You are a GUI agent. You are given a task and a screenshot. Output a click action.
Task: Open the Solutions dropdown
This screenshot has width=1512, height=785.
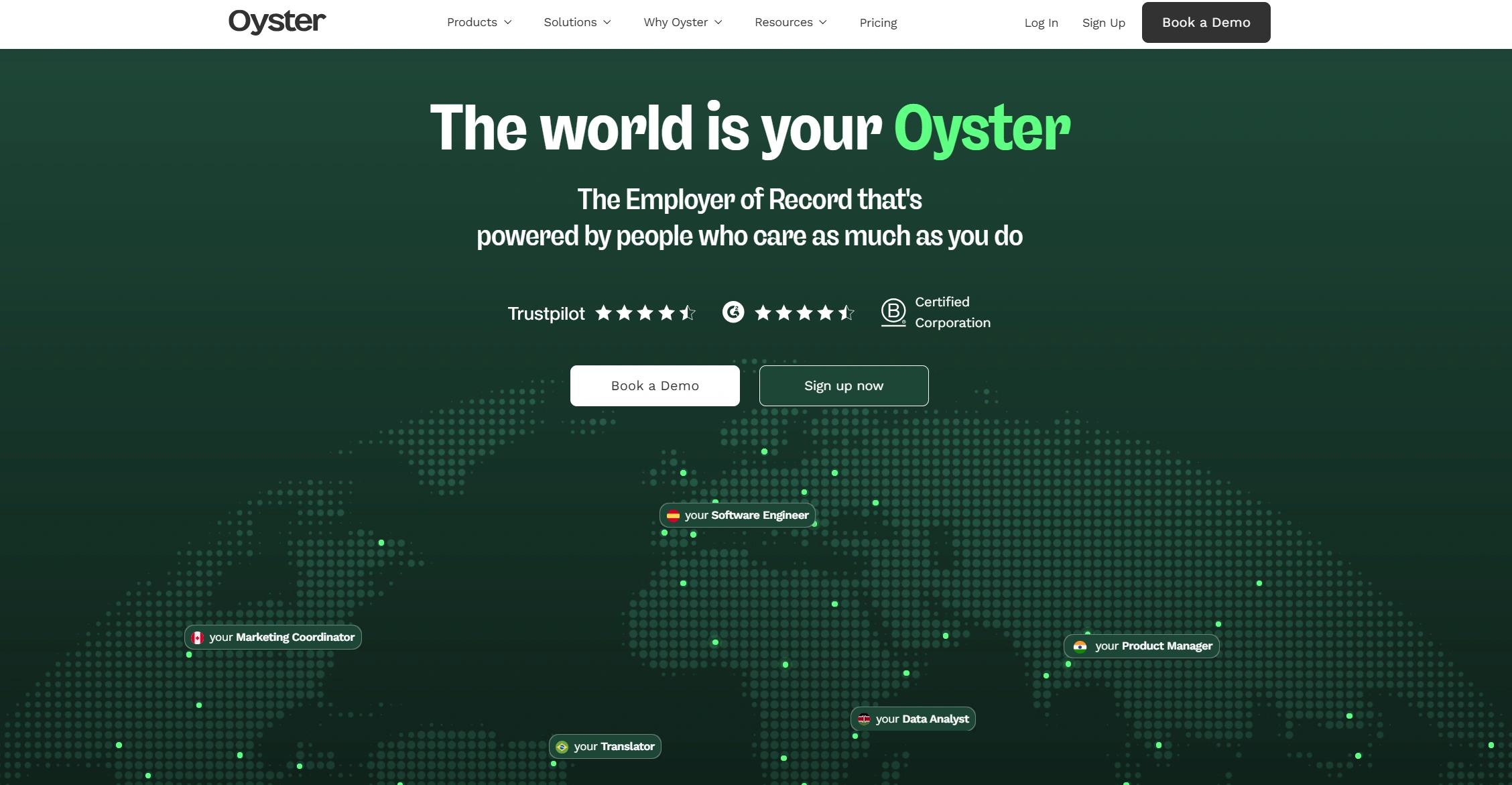pos(576,22)
